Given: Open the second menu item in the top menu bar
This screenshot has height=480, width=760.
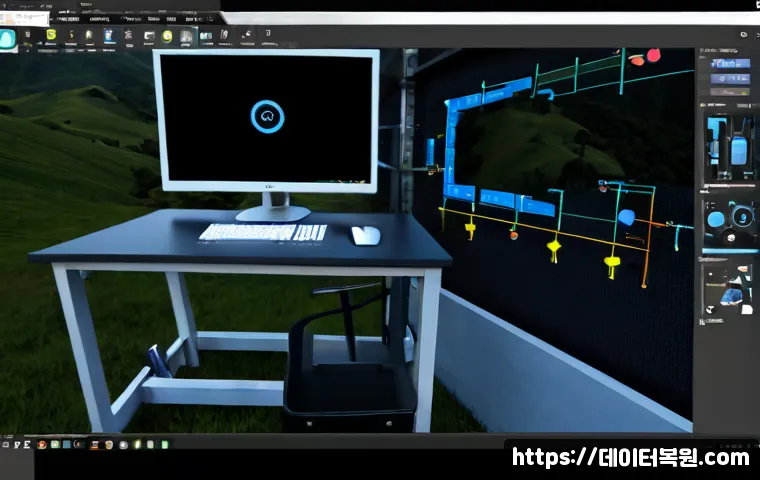Looking at the screenshot, I should point(99,19).
